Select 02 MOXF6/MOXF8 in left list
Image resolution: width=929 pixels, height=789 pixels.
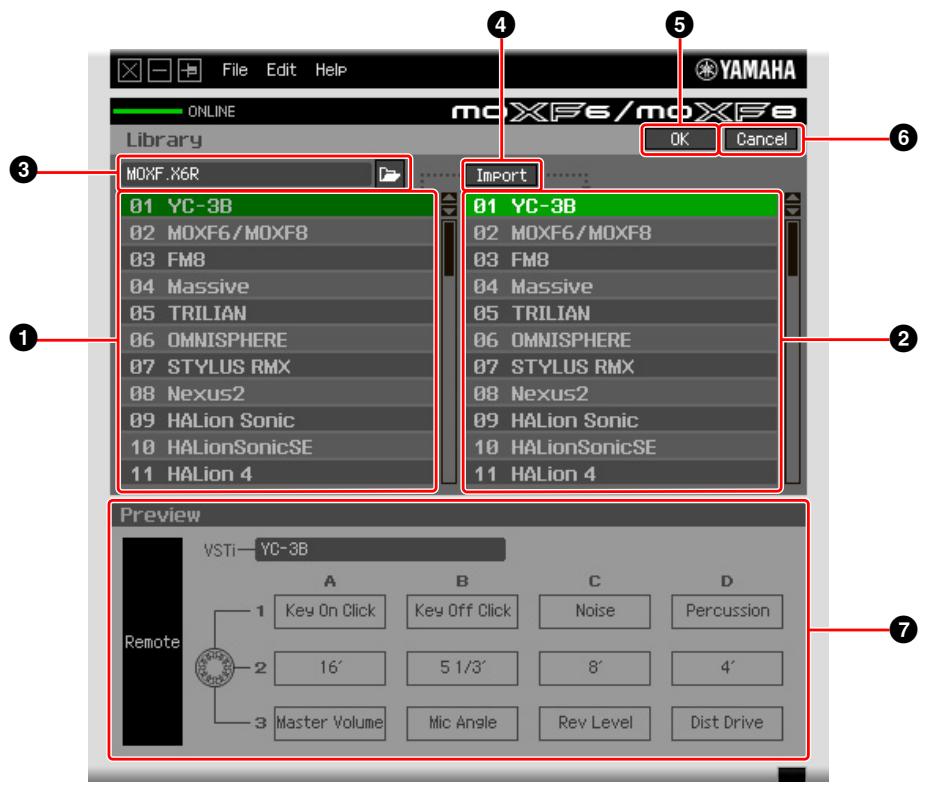pos(277,232)
